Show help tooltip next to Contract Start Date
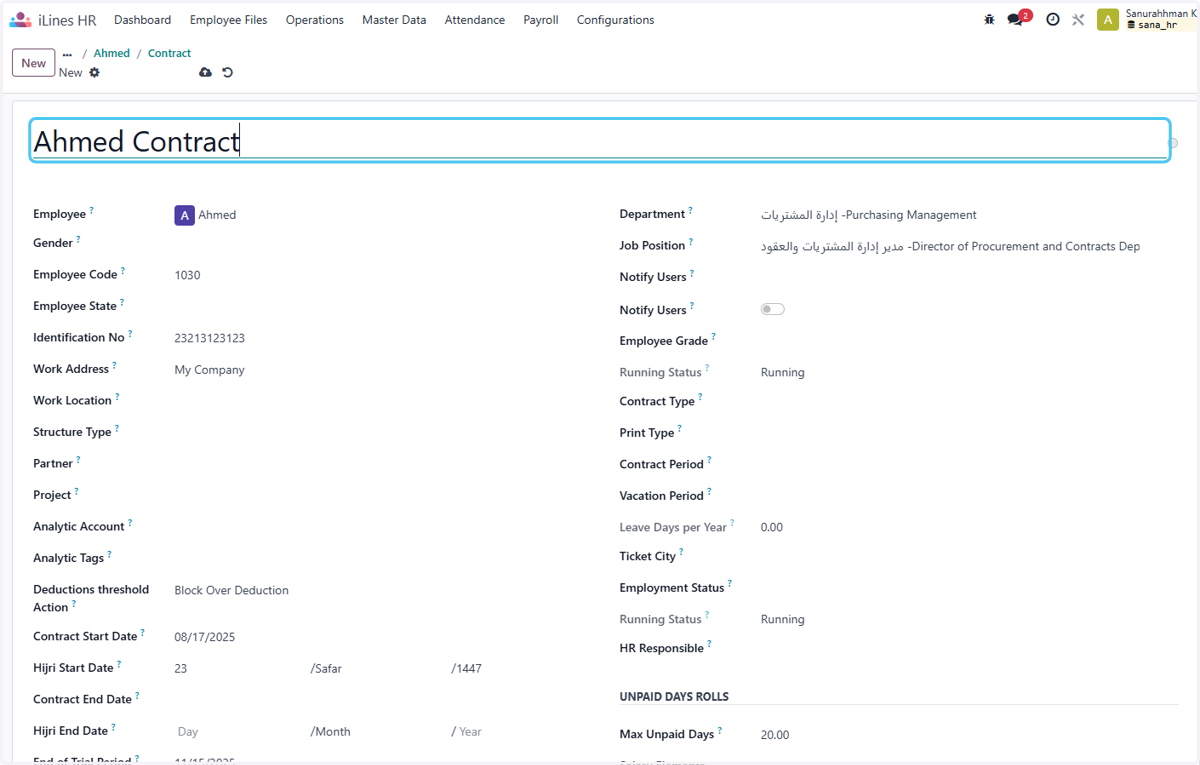The width and height of the screenshot is (1200, 765). tap(142, 634)
